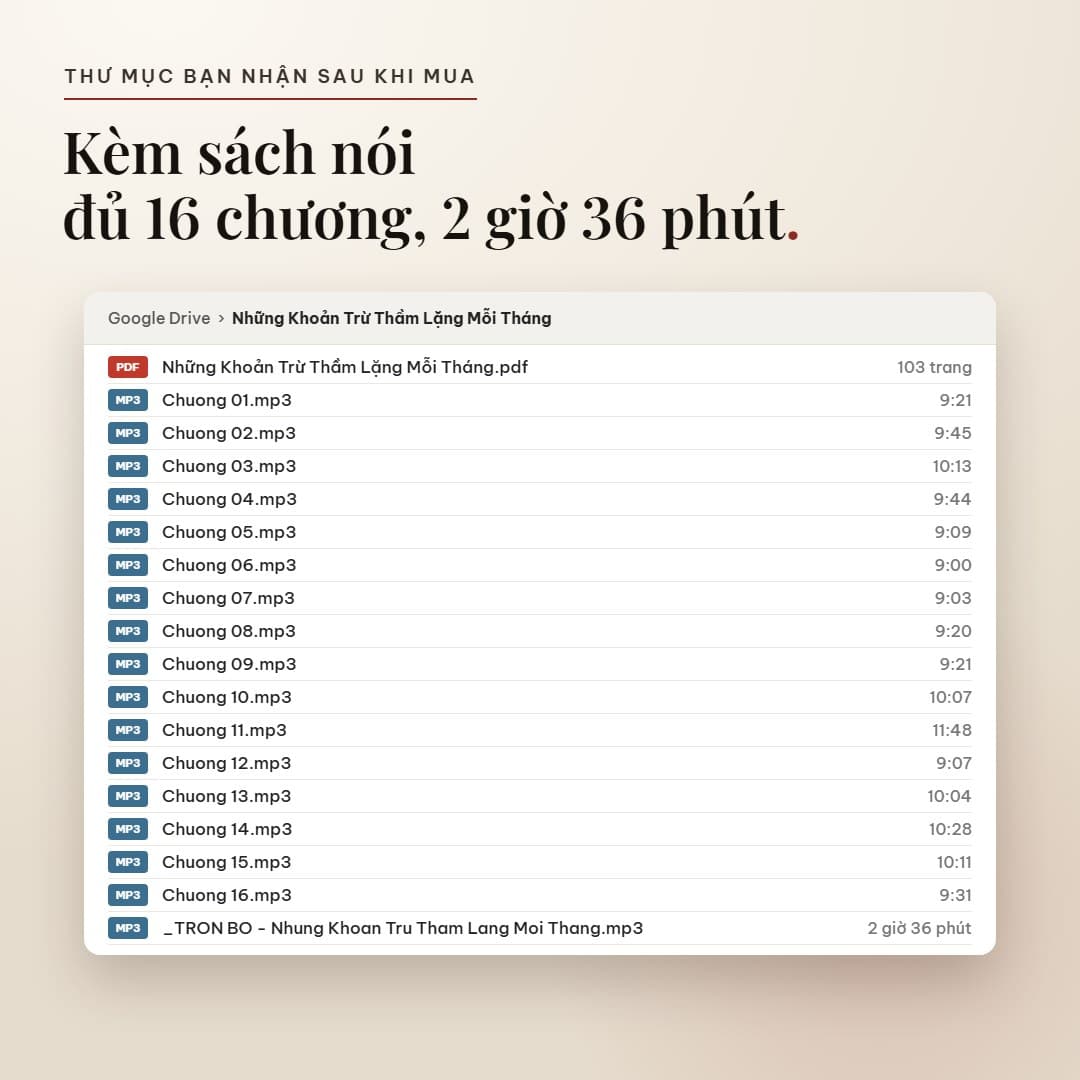Screen dimensions: 1080x1080
Task: Click the MP3 icon beside Chuong 04.mp3
Action: click(127, 499)
